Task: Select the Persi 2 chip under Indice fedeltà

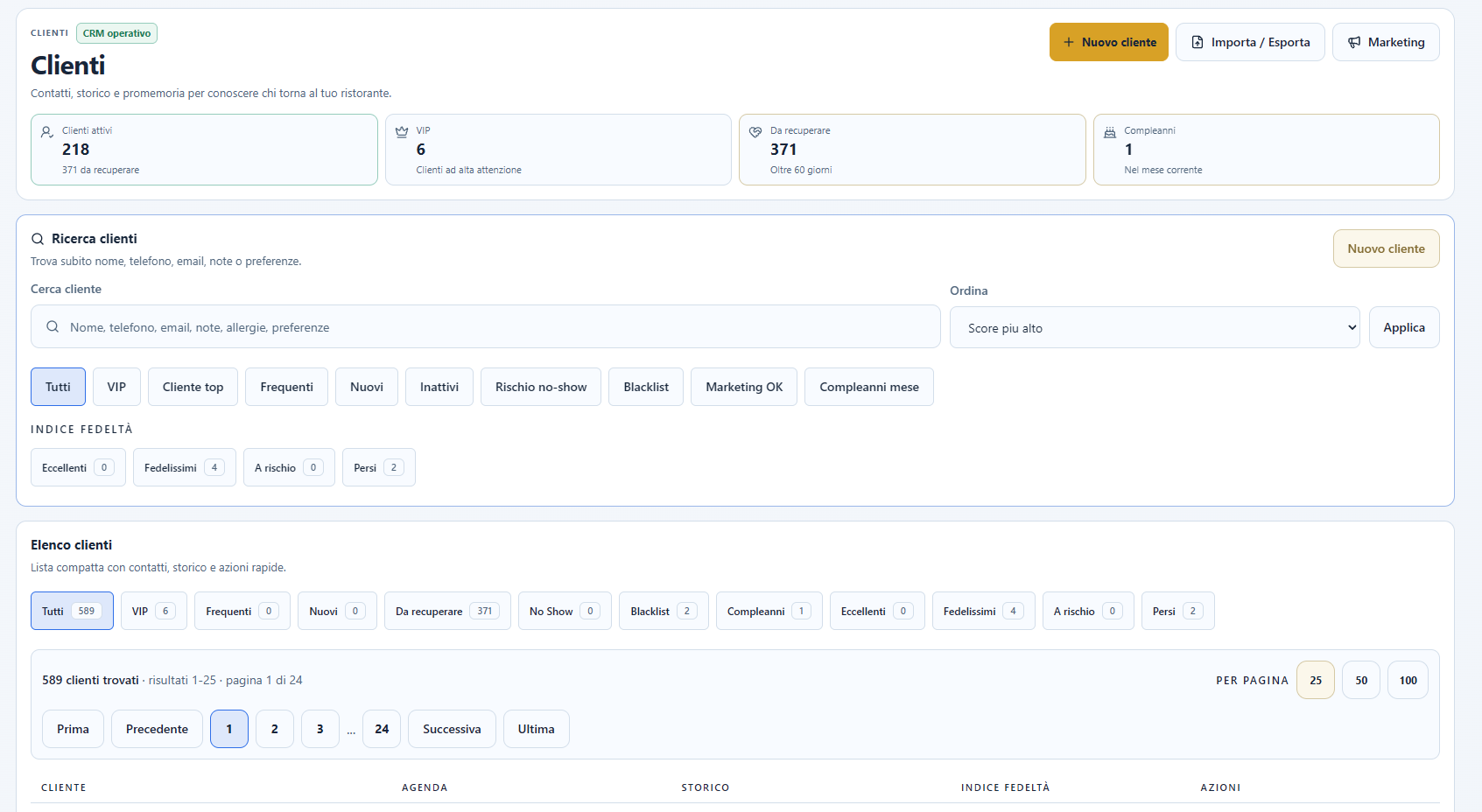Action: point(379,467)
